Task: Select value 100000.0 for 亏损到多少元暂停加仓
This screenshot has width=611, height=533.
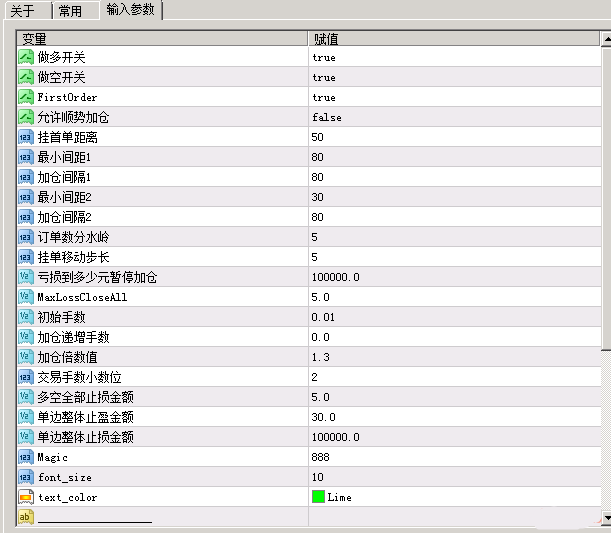Action: click(x=336, y=277)
